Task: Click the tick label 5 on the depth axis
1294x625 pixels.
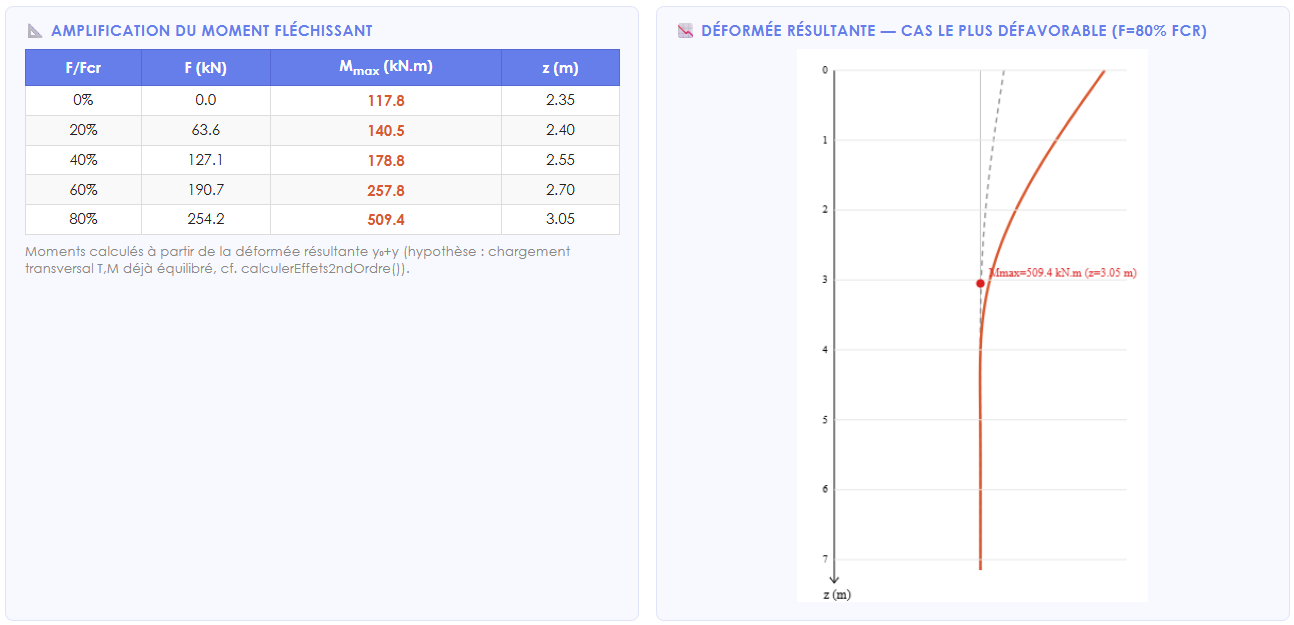Action: (x=825, y=420)
